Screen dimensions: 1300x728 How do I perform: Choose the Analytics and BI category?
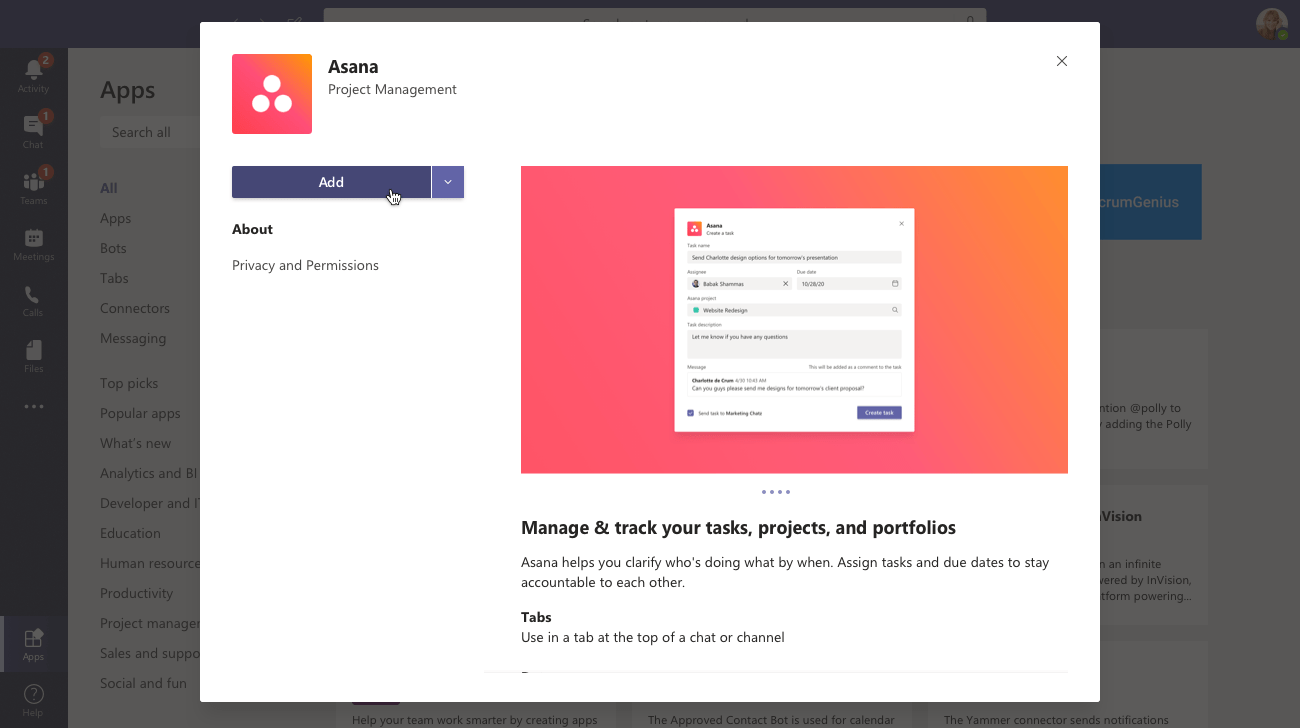149,473
